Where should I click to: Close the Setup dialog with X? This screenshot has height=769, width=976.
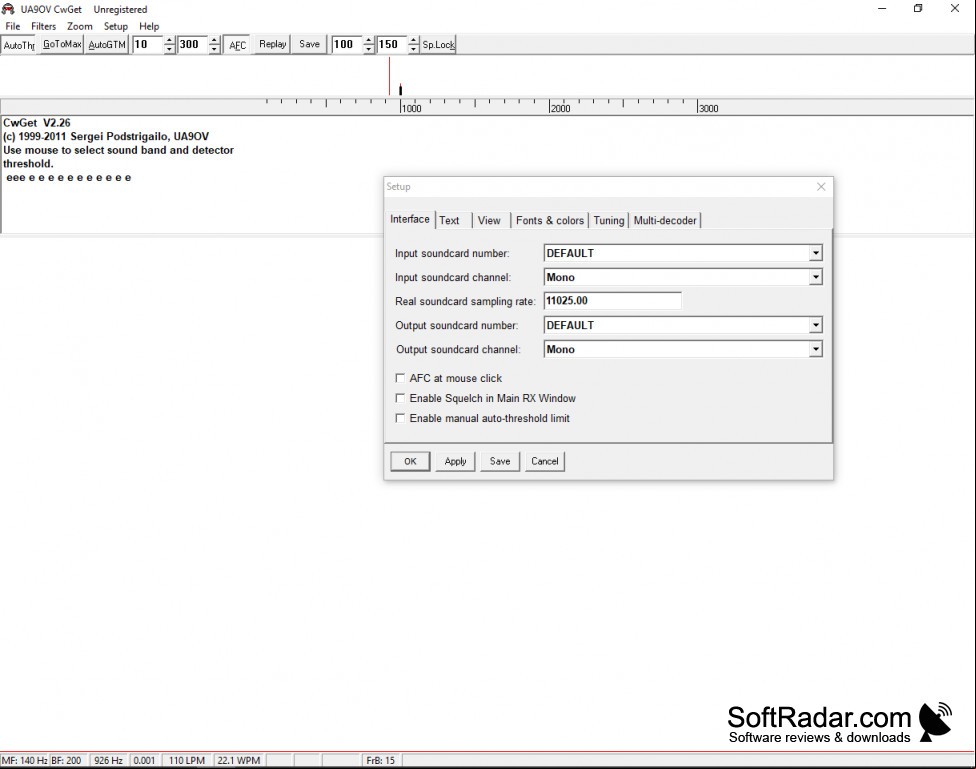tap(821, 187)
